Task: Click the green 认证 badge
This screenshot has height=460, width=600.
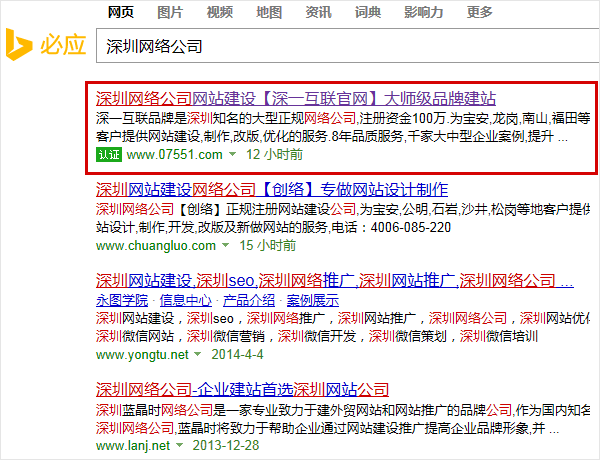Action: pyautogui.click(x=108, y=155)
